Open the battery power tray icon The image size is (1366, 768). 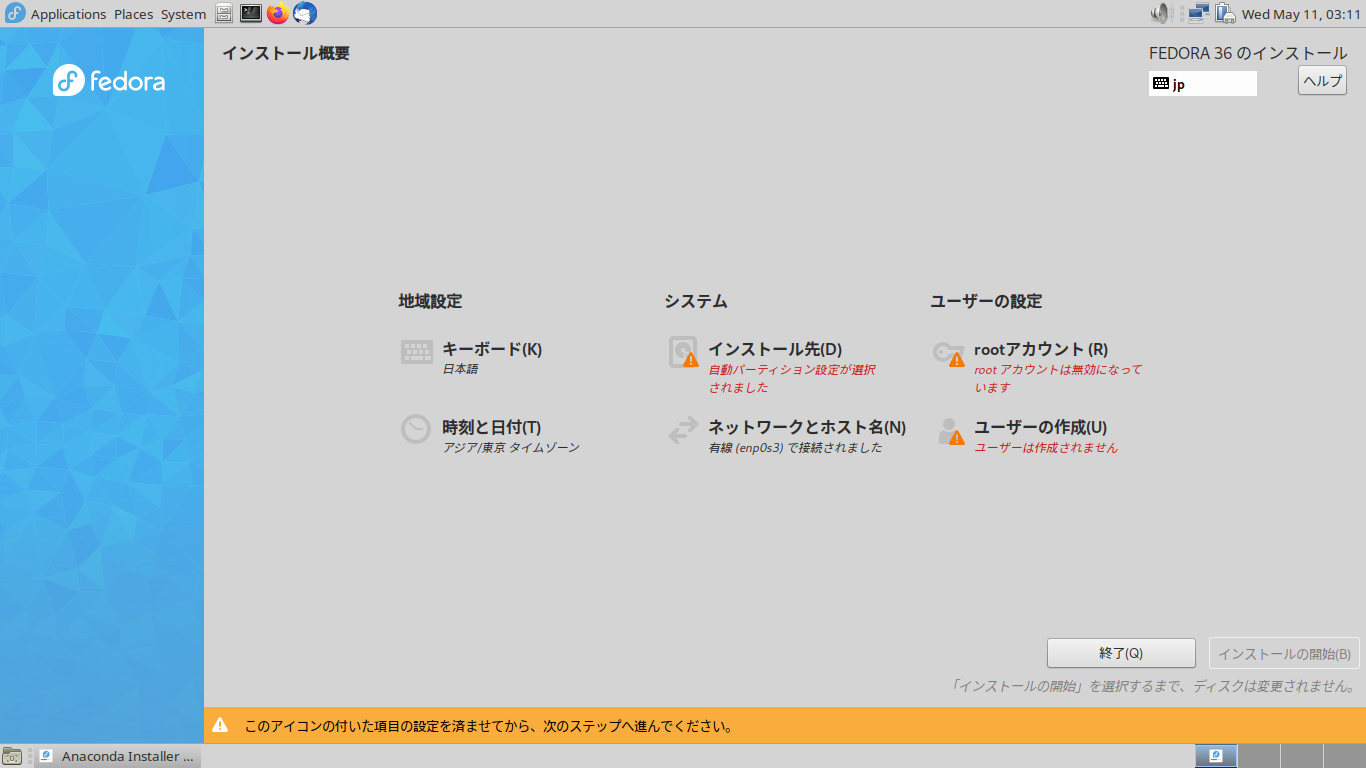pos(1225,14)
